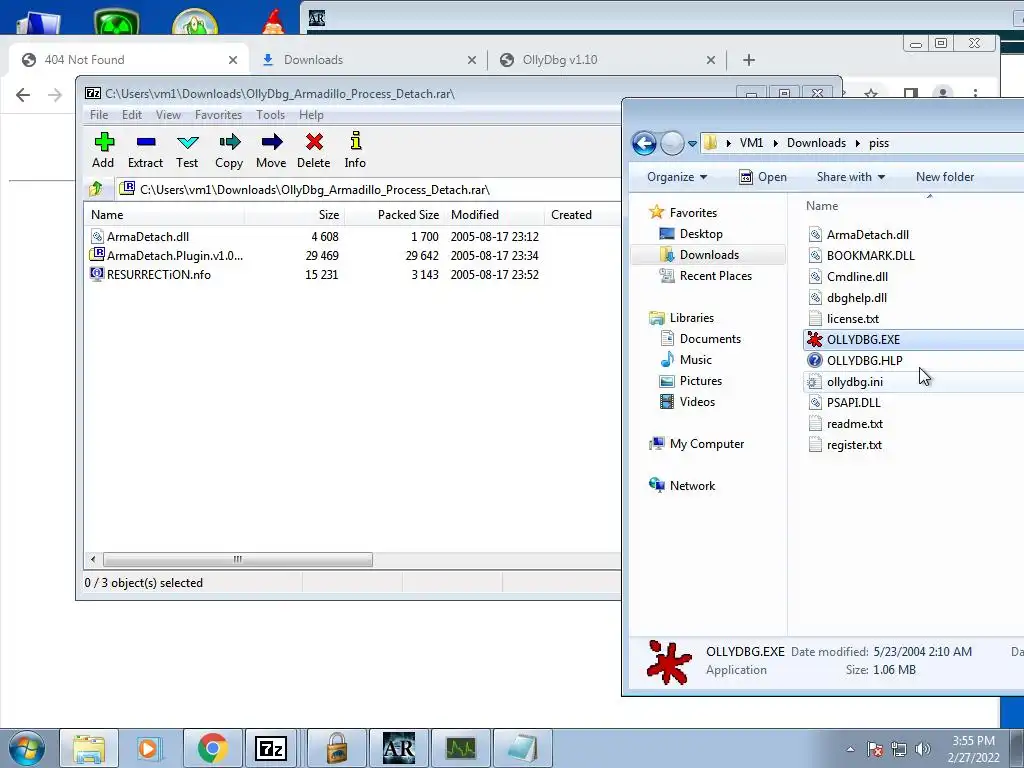This screenshot has width=1024, height=768.
Task: Click the Extract icon in 7-Zip toolbar
Action: [146, 142]
